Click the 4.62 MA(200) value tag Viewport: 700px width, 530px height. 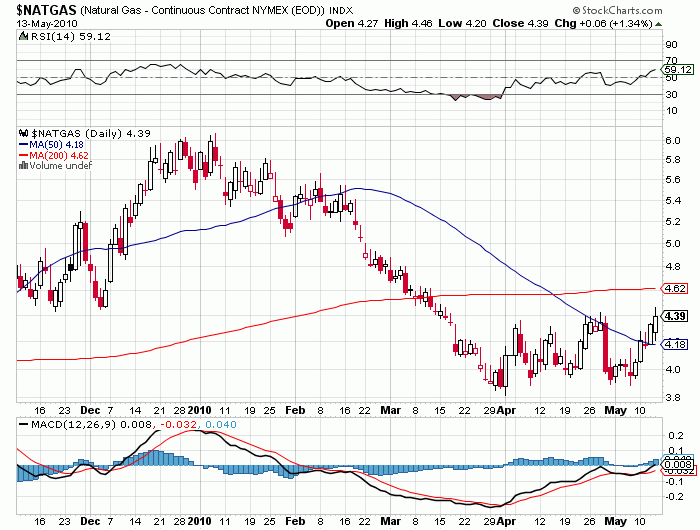pyautogui.click(x=675, y=288)
